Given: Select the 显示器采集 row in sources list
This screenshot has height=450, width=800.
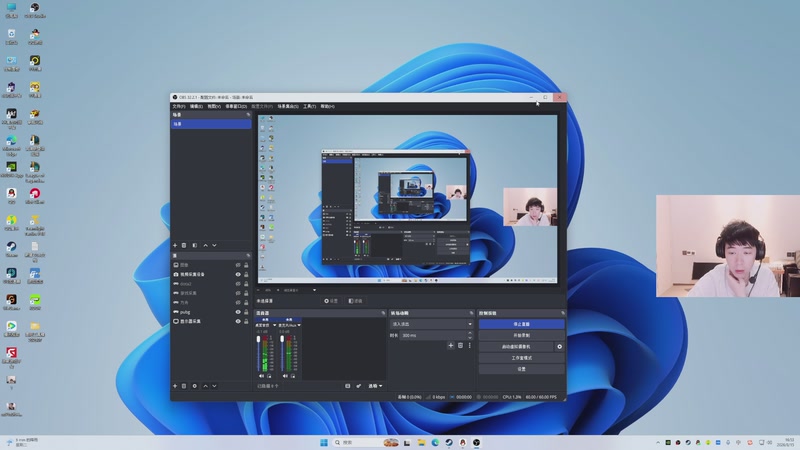Looking at the screenshot, I should point(211,321).
